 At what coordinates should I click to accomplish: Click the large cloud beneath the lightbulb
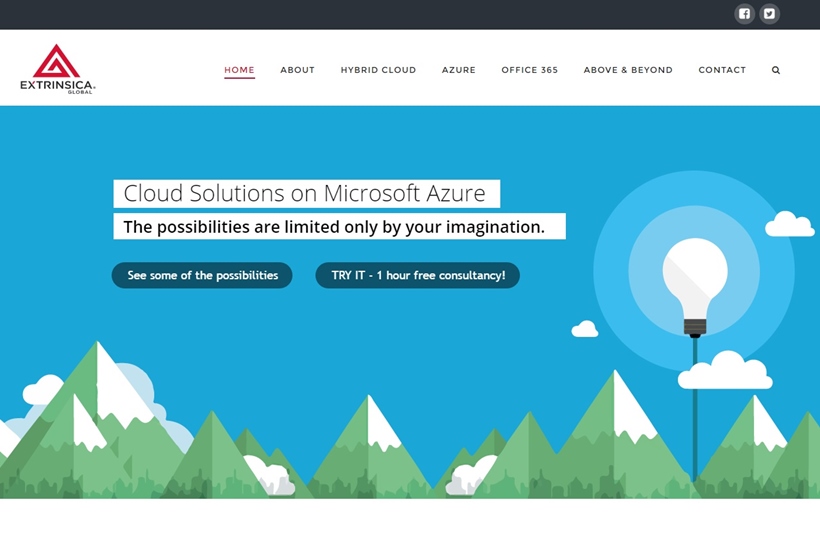[725, 373]
